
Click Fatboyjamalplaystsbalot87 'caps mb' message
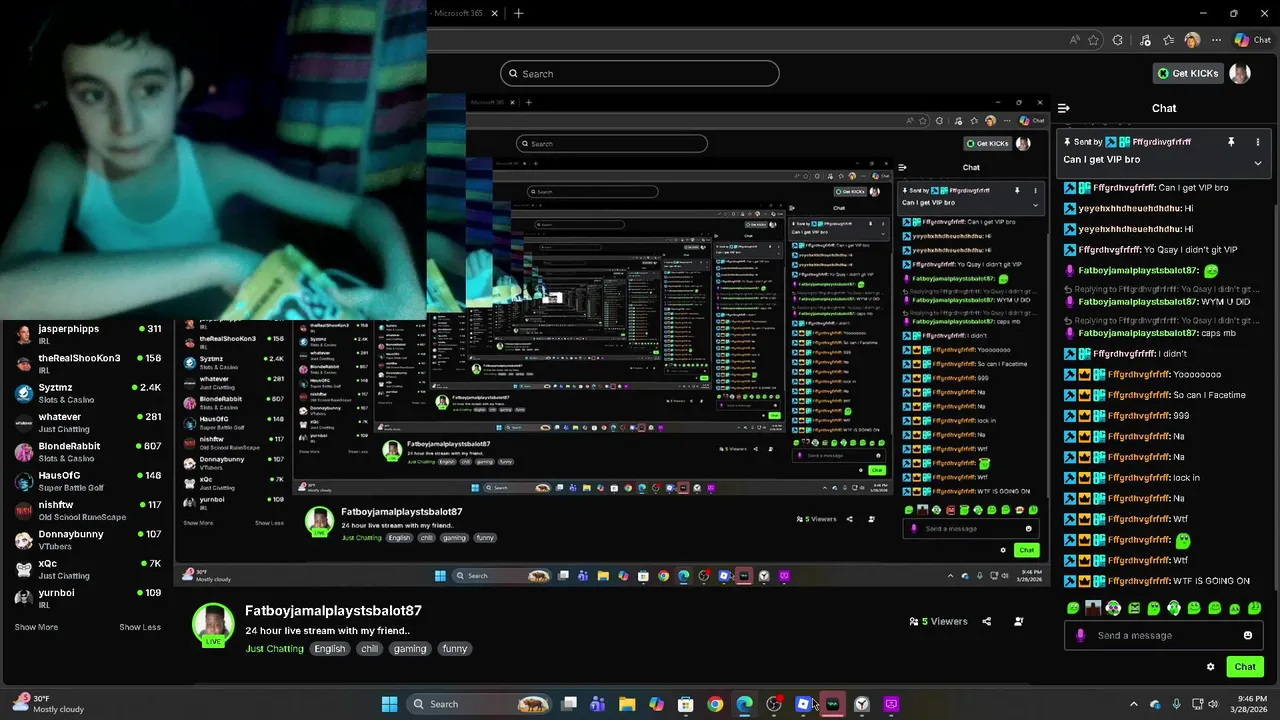pos(1218,333)
